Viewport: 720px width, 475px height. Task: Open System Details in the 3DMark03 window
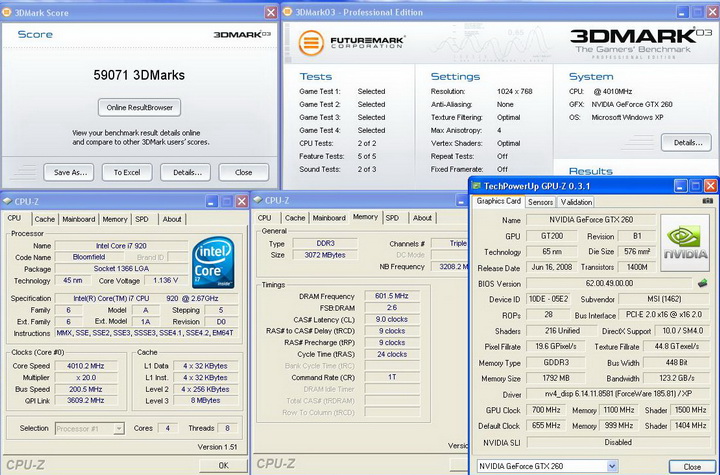pyautogui.click(x=686, y=142)
